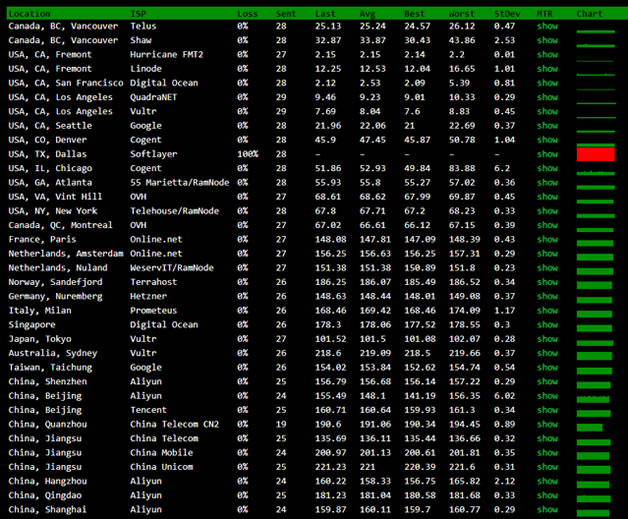Show MTR for China Telecom CN2 Quanzhou

click(x=547, y=424)
